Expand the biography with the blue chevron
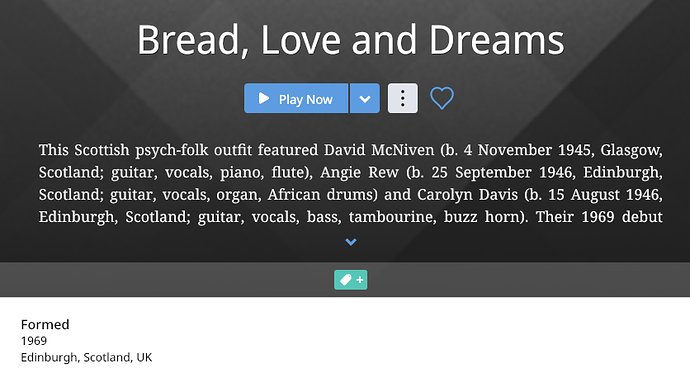690x373 pixels. 351,242
